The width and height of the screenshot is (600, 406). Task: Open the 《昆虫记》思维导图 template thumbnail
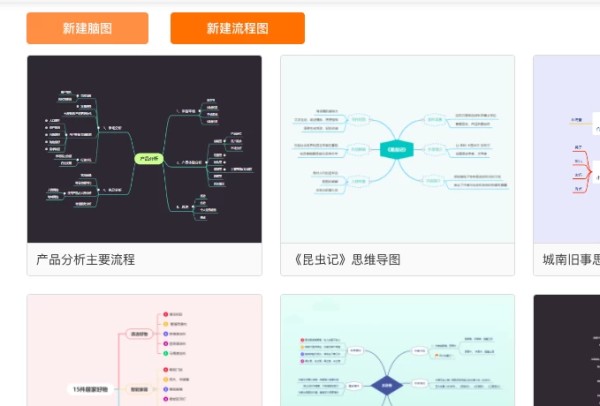pos(397,149)
